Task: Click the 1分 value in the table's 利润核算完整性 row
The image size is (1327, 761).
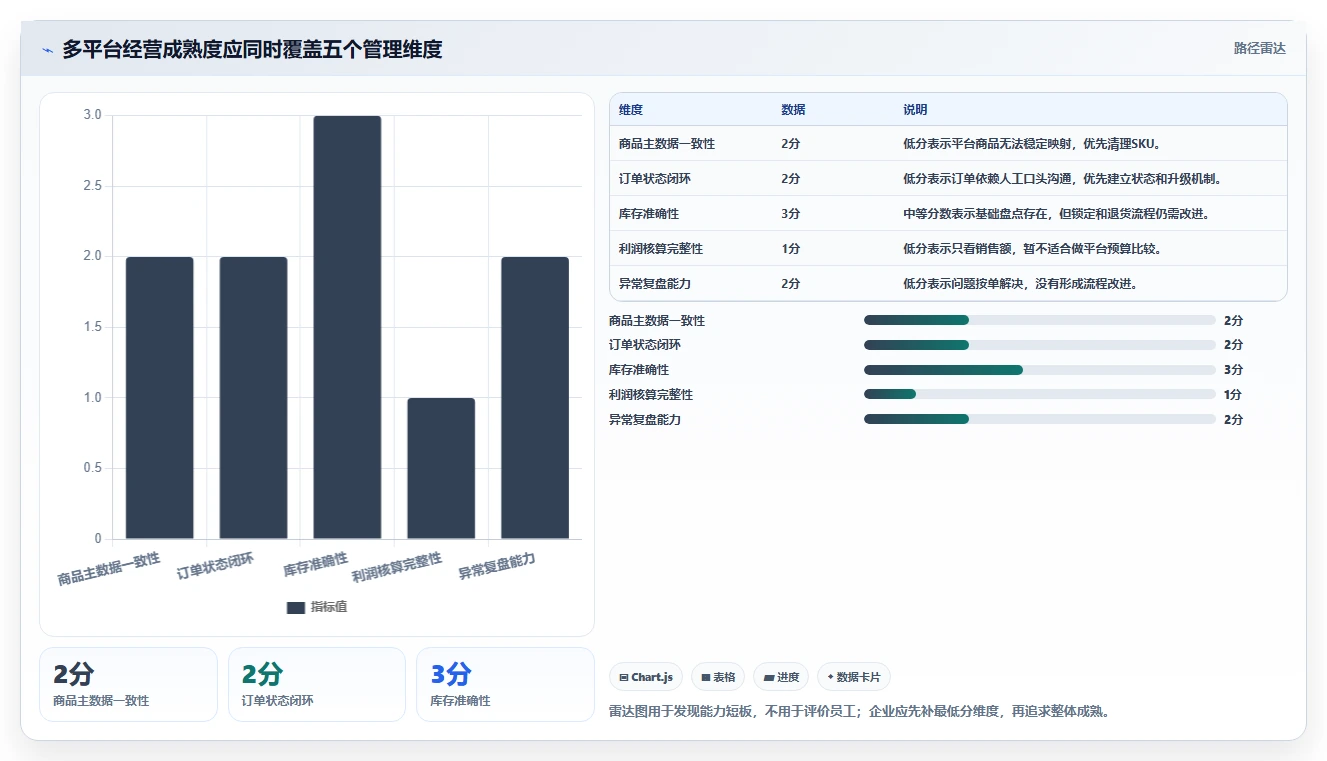Action: 791,249
